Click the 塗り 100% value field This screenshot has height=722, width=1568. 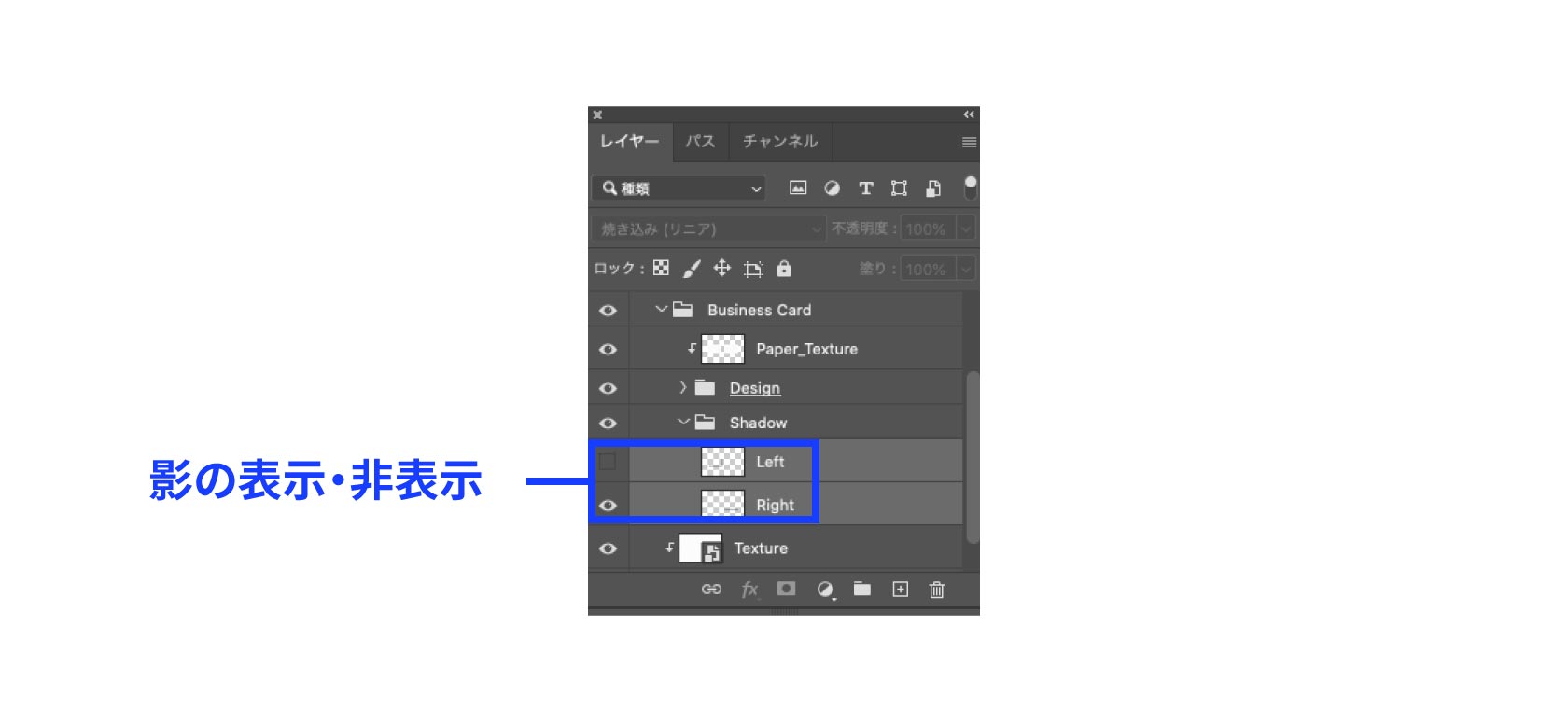927,269
